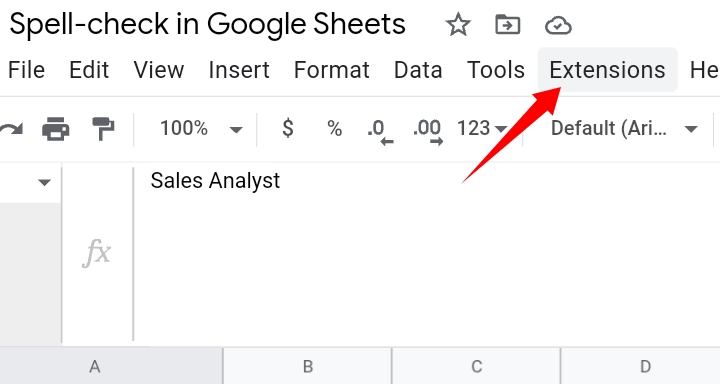Open the Format menu

tap(332, 70)
